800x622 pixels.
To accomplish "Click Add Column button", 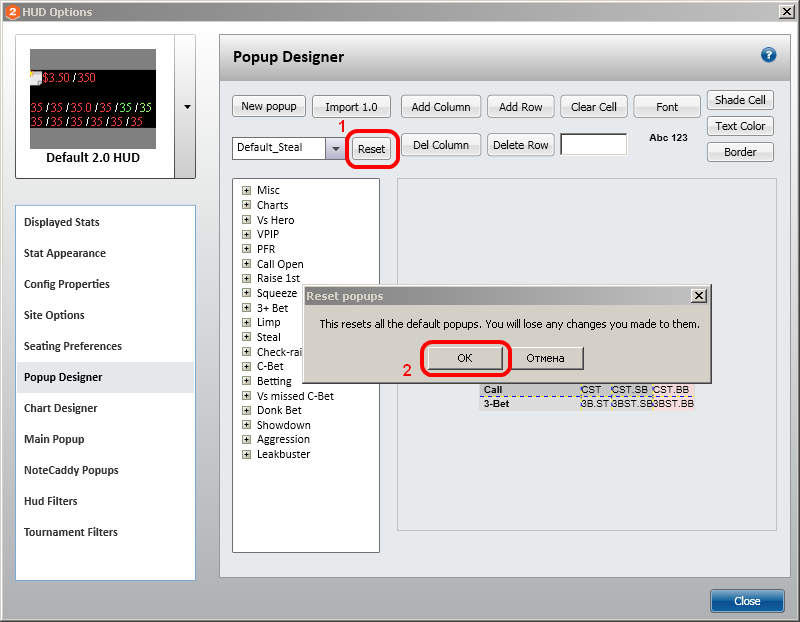I will (441, 107).
